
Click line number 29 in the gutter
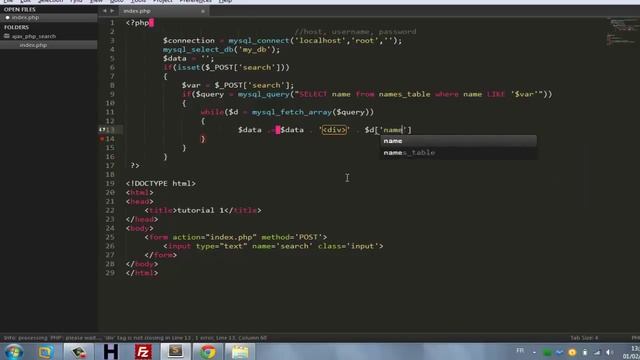(x=110, y=273)
